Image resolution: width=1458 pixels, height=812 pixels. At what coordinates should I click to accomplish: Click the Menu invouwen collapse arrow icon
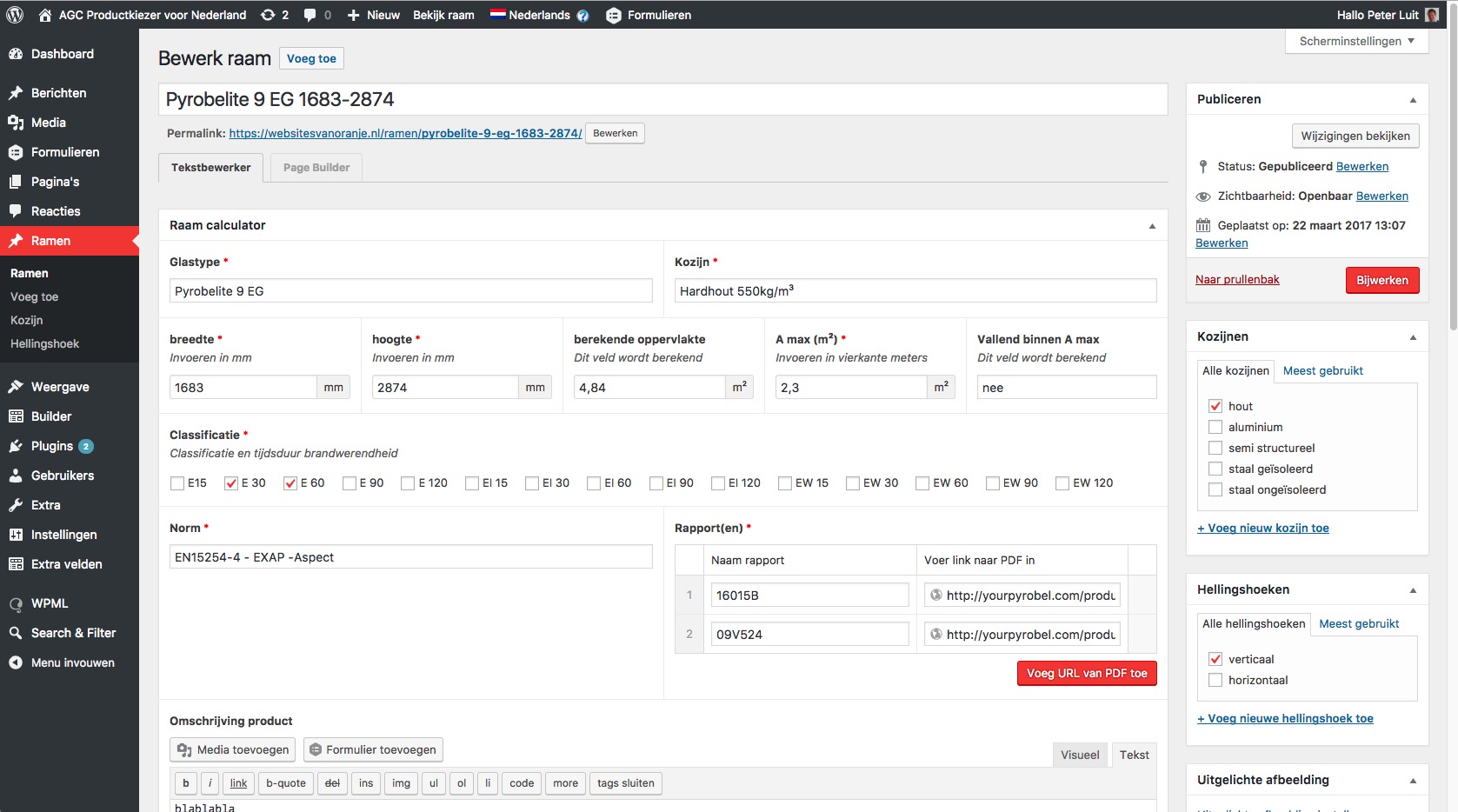pos(16,662)
